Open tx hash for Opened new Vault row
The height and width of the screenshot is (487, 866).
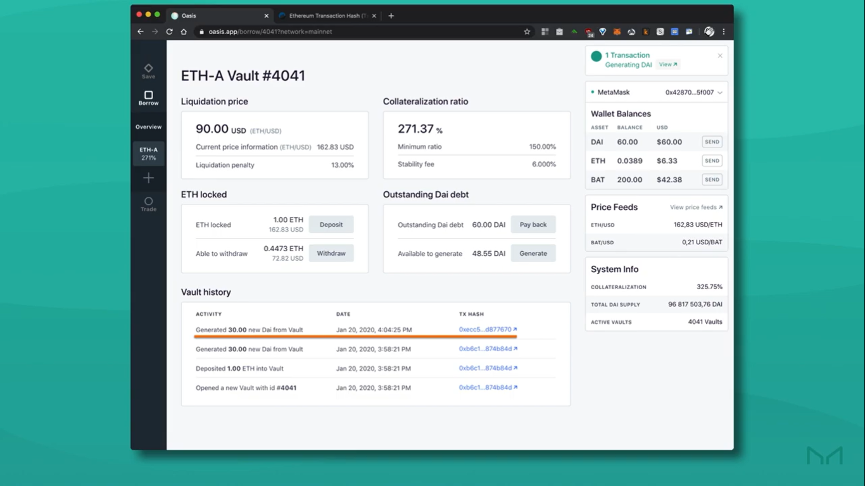coord(488,387)
